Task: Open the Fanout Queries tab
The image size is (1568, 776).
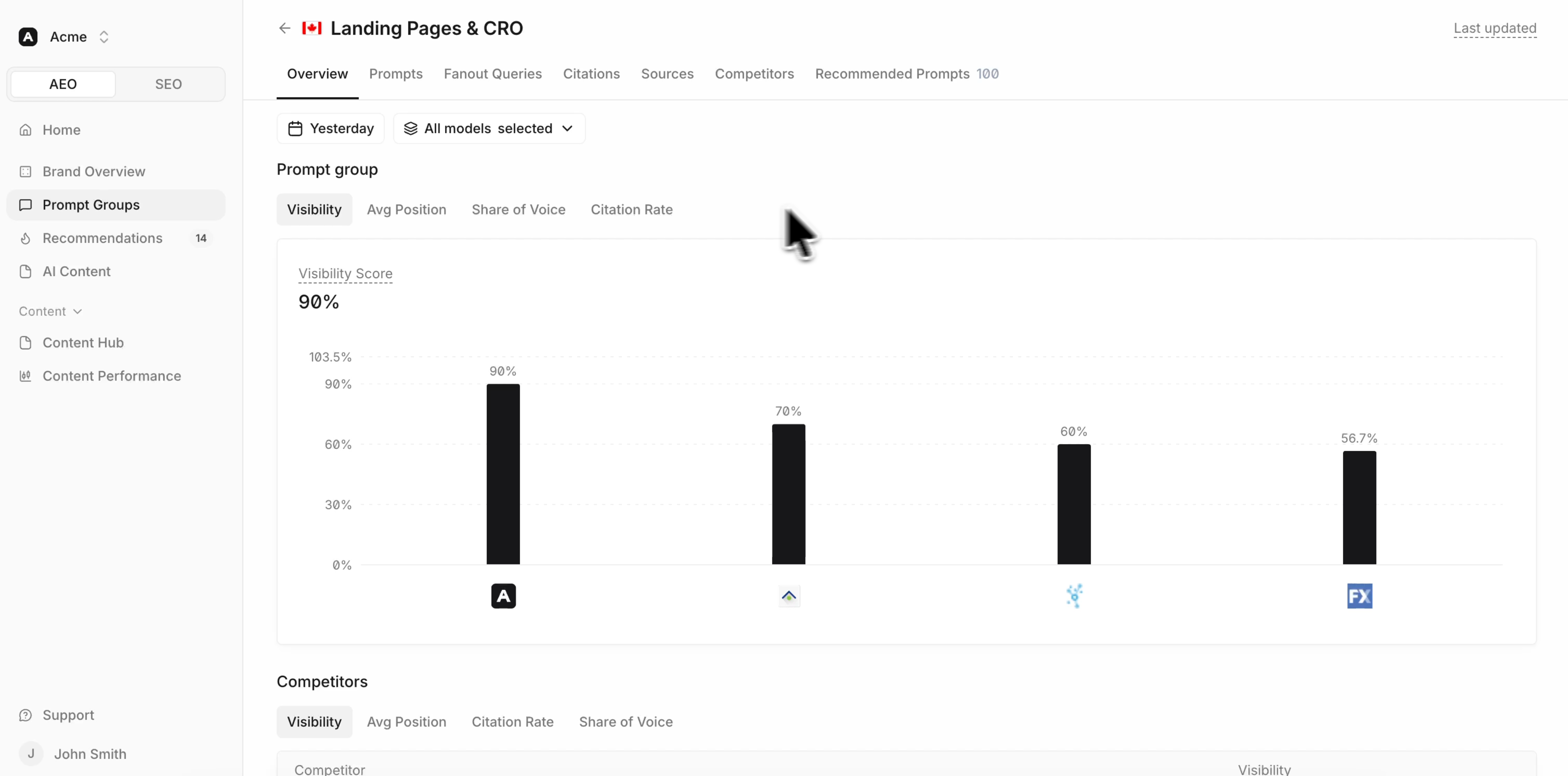Action: click(x=492, y=74)
